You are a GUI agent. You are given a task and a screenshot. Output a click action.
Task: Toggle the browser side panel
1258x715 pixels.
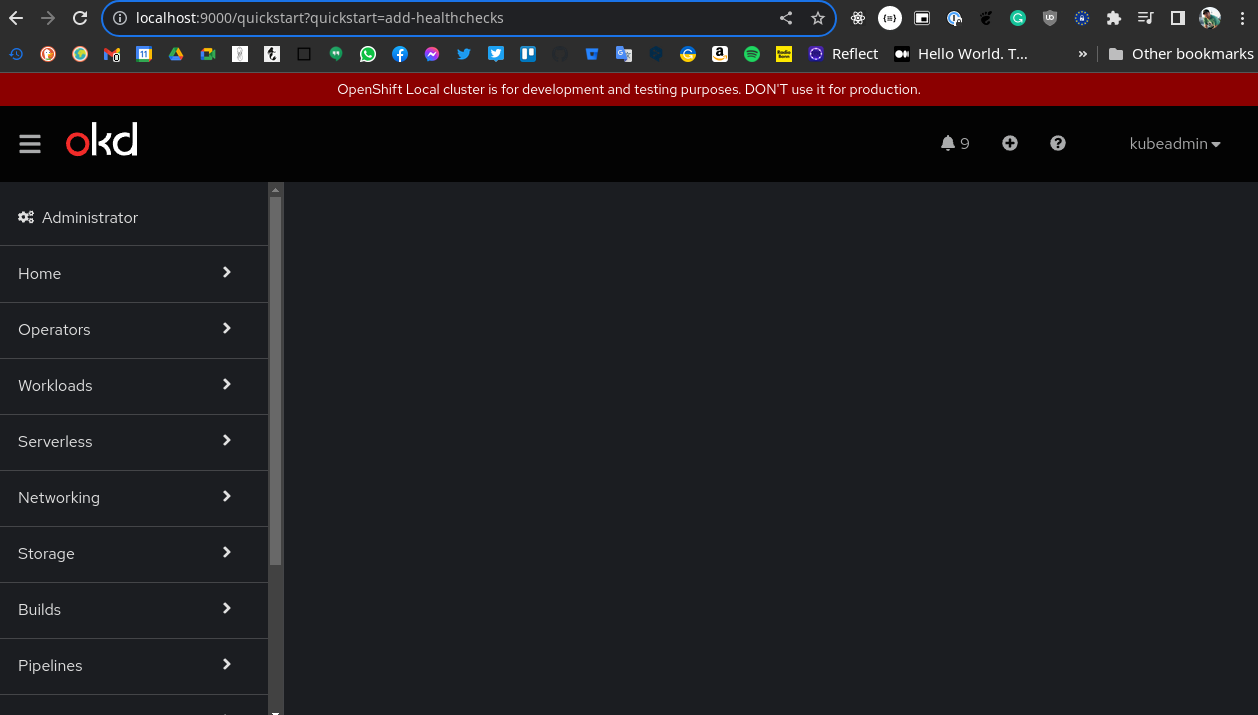(x=1178, y=18)
